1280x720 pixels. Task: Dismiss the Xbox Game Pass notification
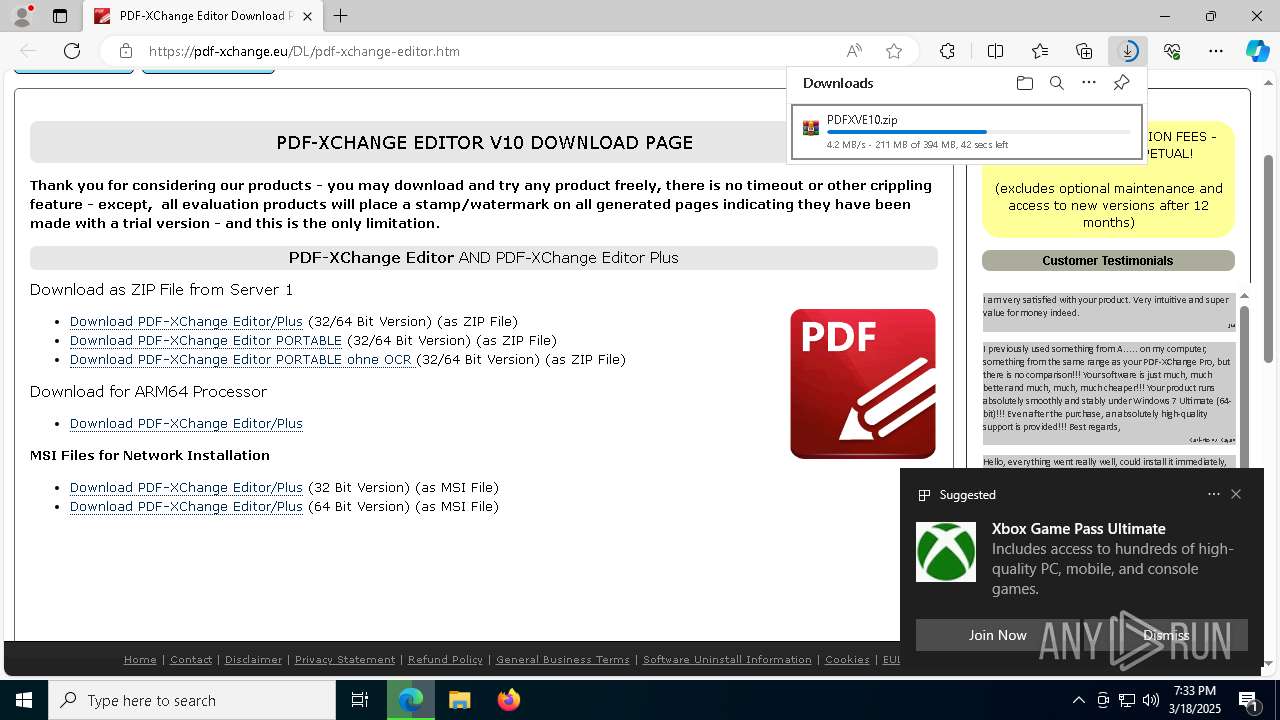point(1166,635)
